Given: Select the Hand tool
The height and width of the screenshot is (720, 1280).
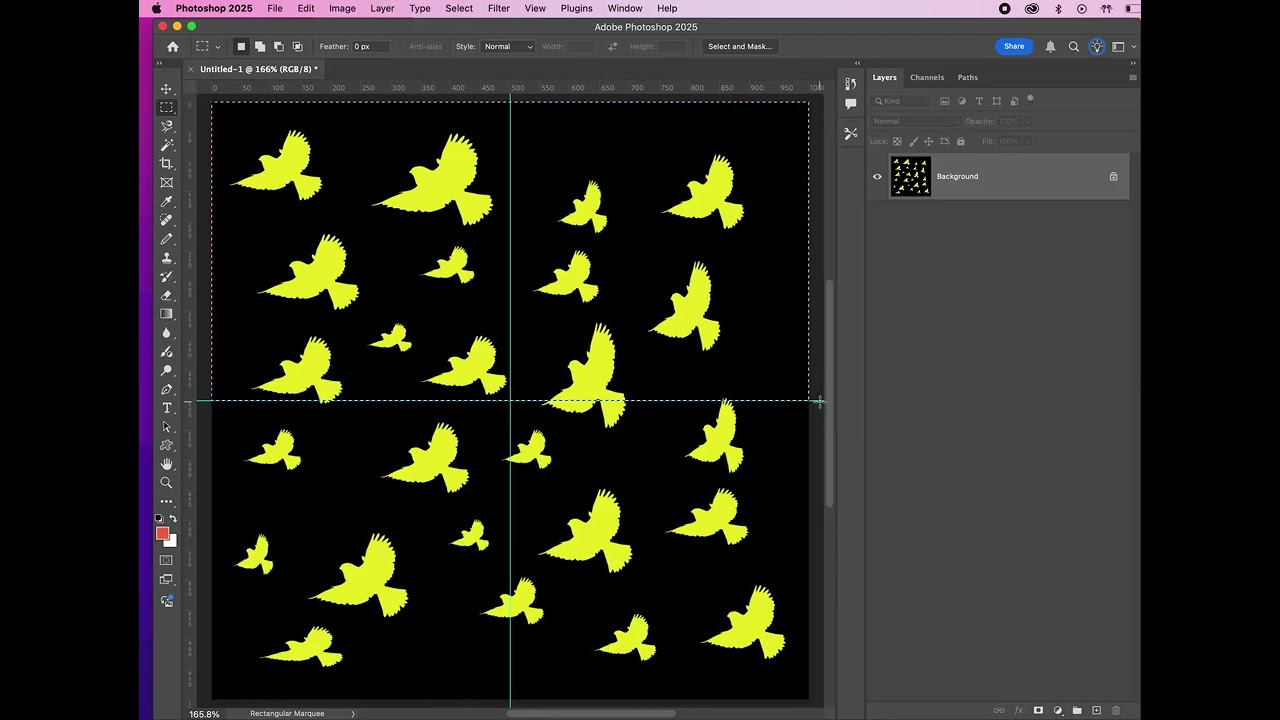Looking at the screenshot, I should [x=166, y=464].
